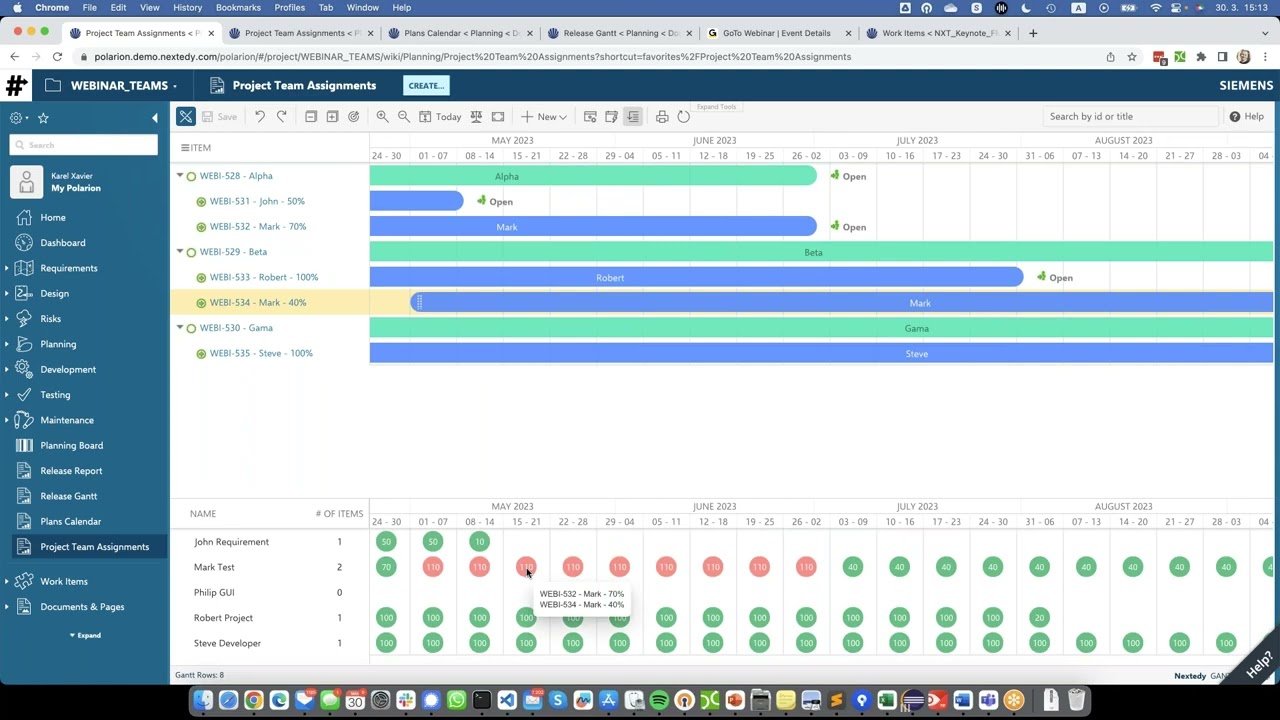Jump to Today on the timeline

point(440,117)
